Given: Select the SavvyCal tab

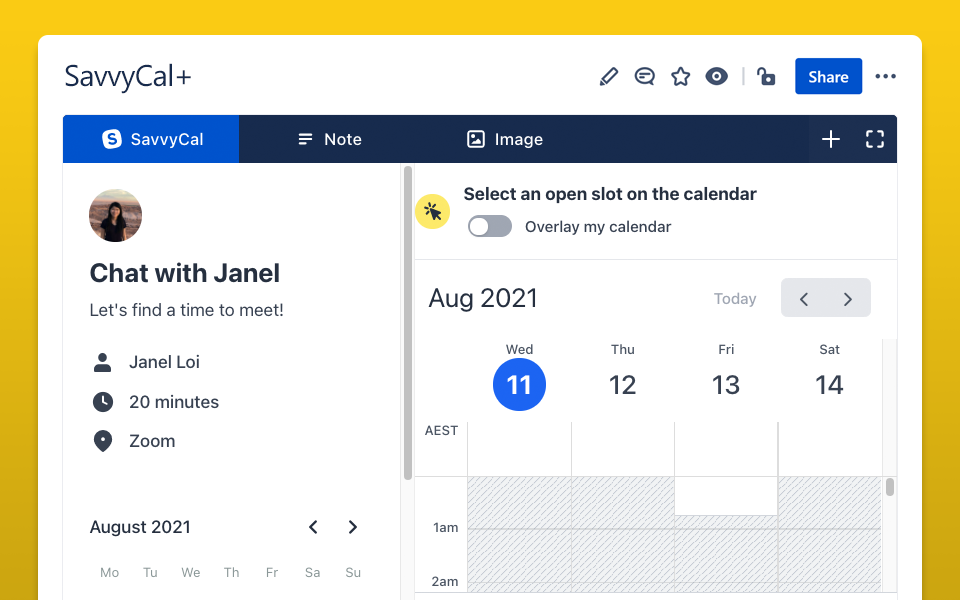Looking at the screenshot, I should tap(152, 139).
